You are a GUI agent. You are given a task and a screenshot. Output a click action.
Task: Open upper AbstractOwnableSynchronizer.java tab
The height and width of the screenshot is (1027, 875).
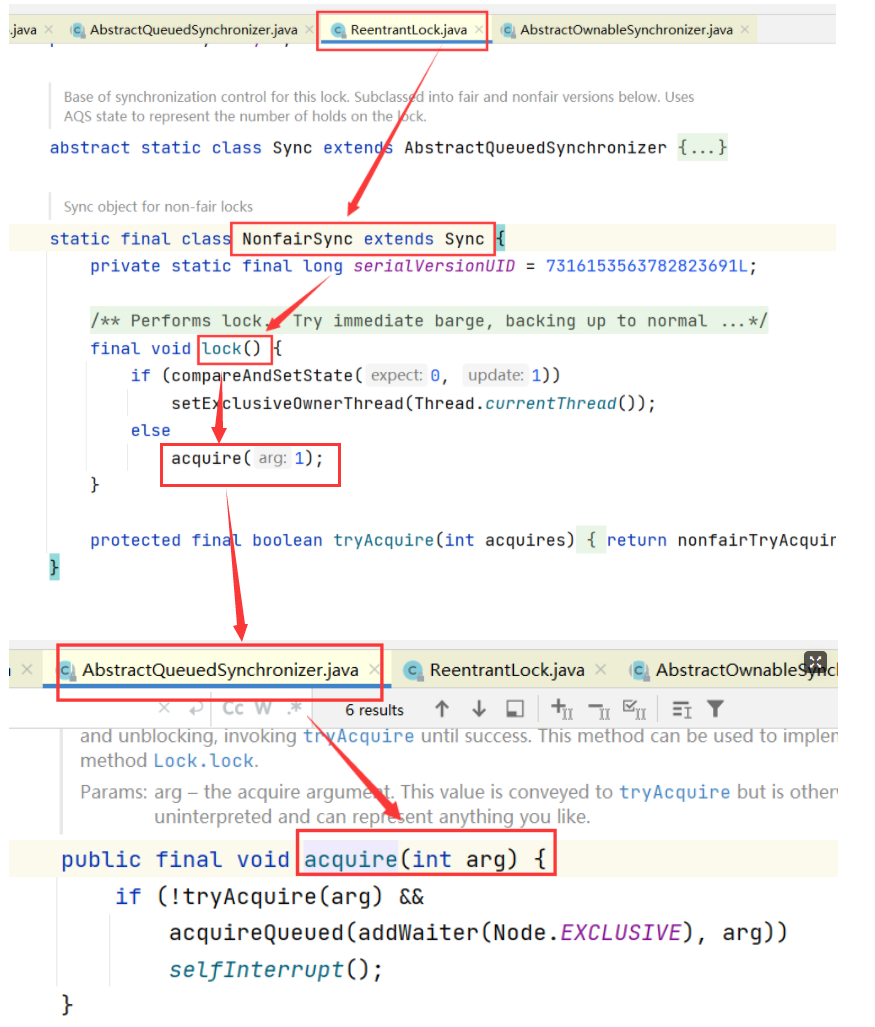coord(626,30)
